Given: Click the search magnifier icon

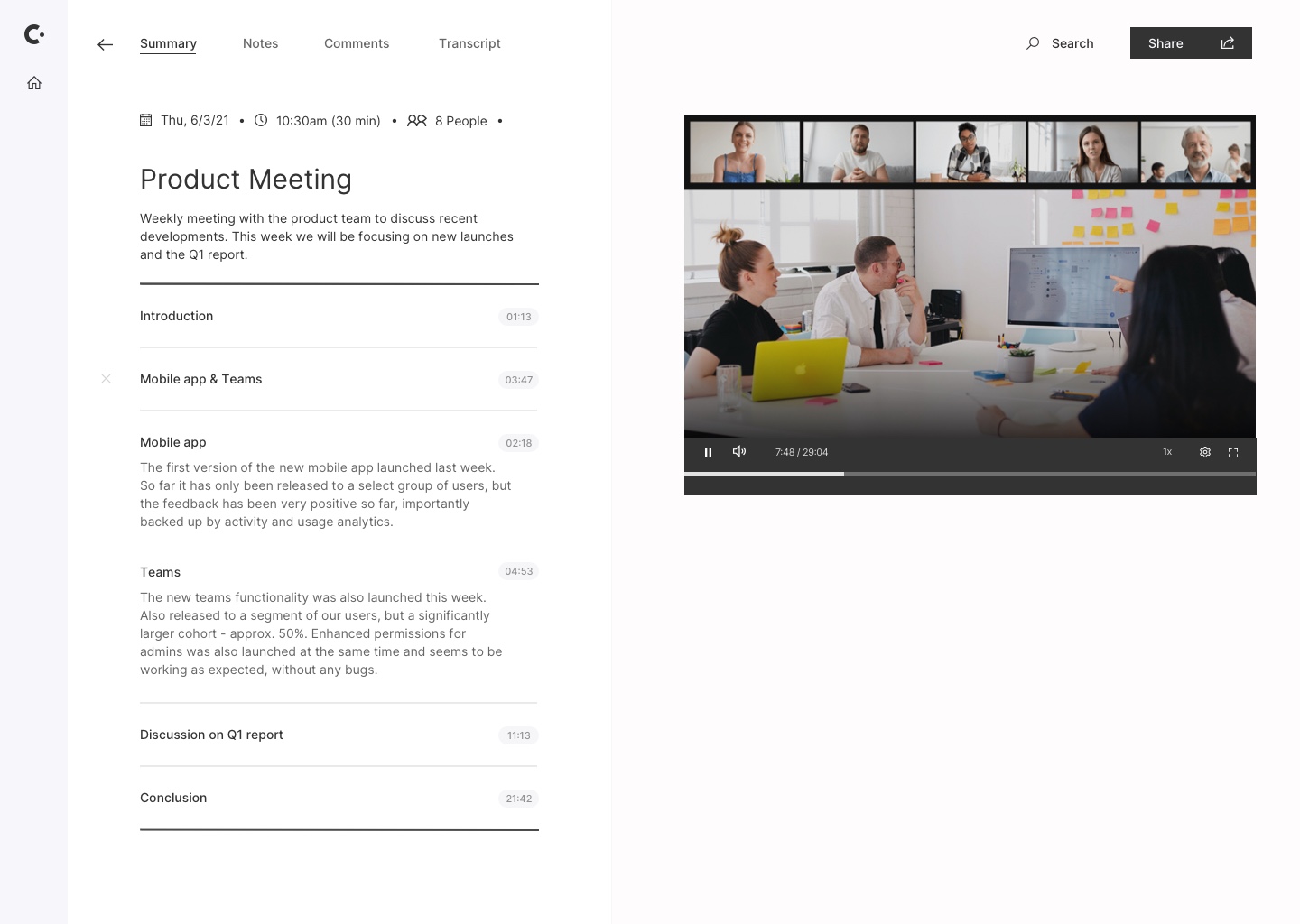Looking at the screenshot, I should pos(1033,43).
